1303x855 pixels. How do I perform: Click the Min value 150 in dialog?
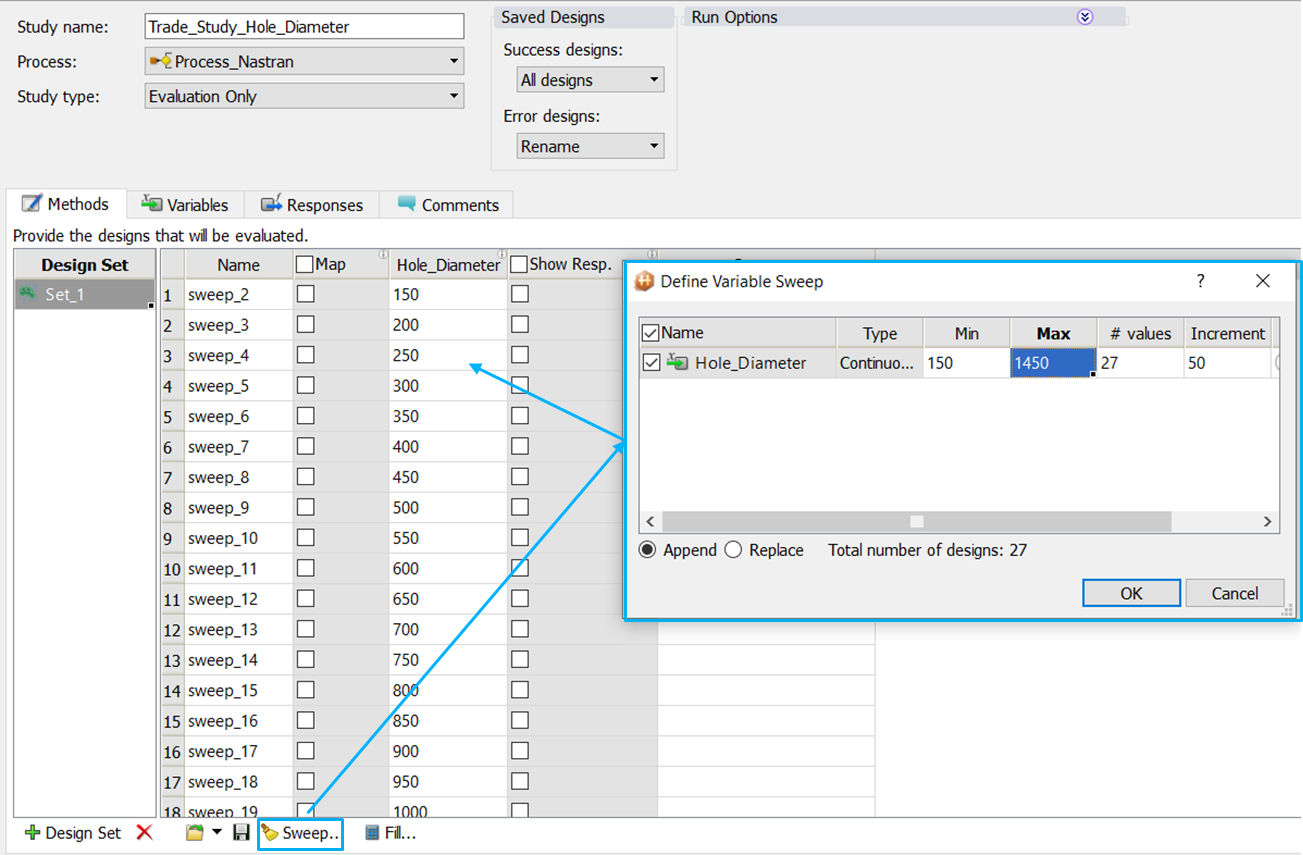click(x=967, y=363)
